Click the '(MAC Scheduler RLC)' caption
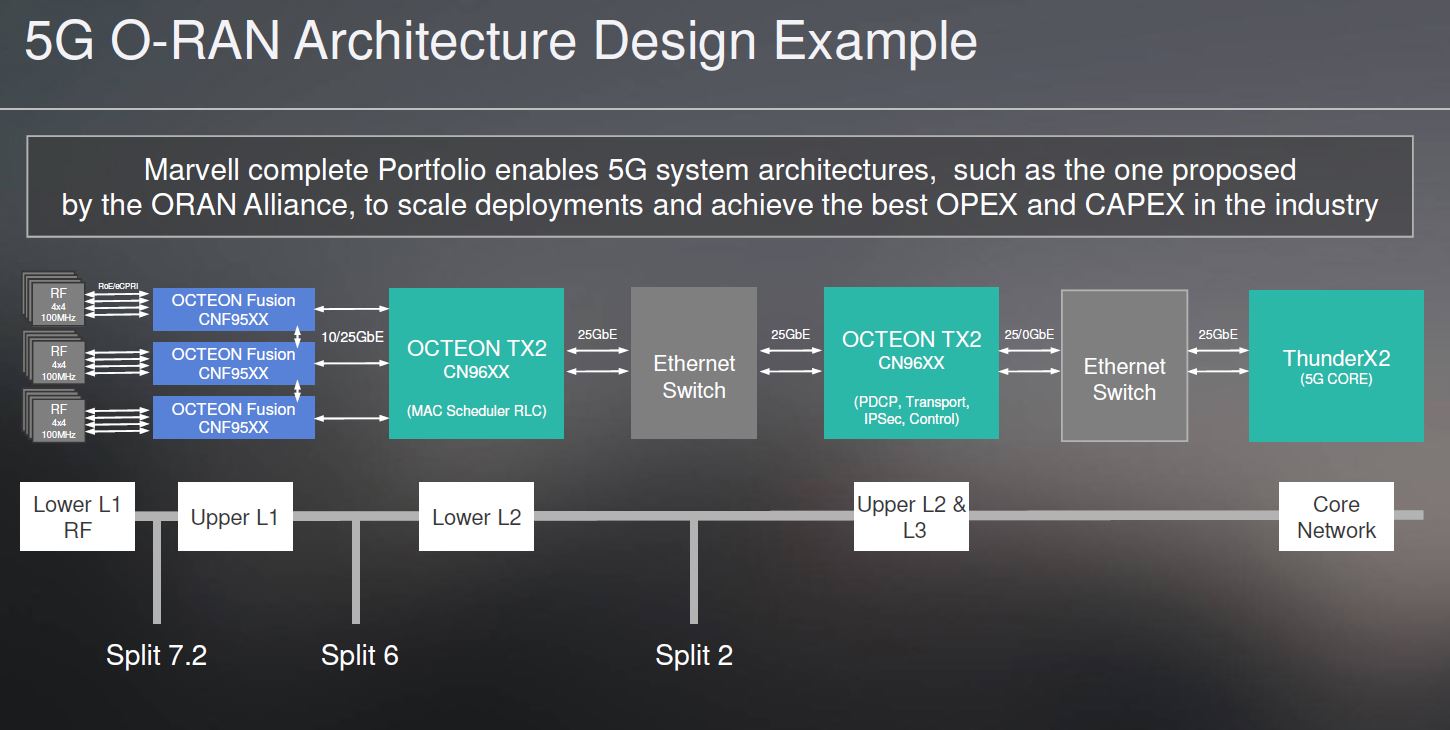This screenshot has height=730, width=1450. point(476,410)
